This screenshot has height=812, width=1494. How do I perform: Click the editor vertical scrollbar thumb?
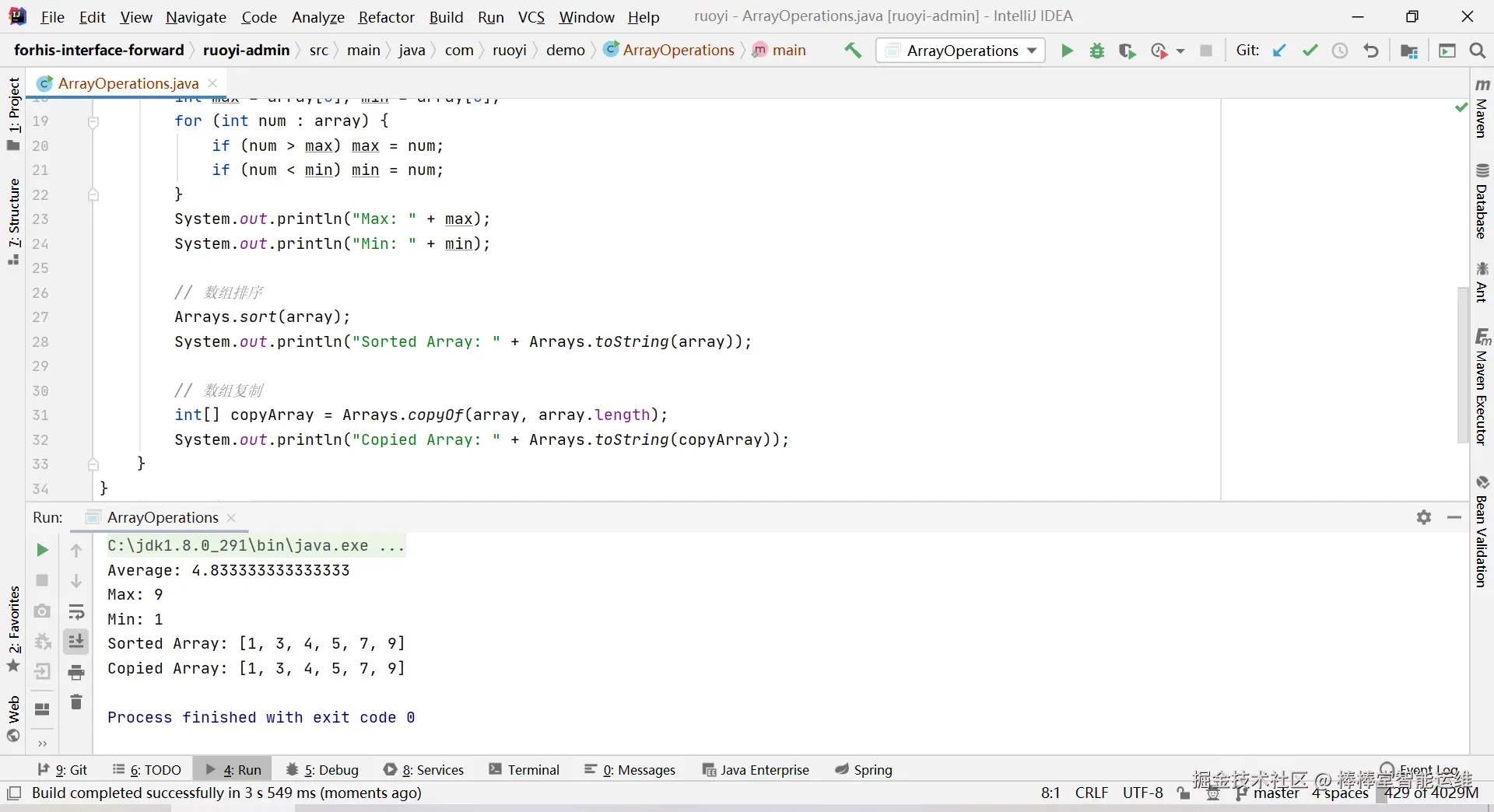click(x=1463, y=365)
